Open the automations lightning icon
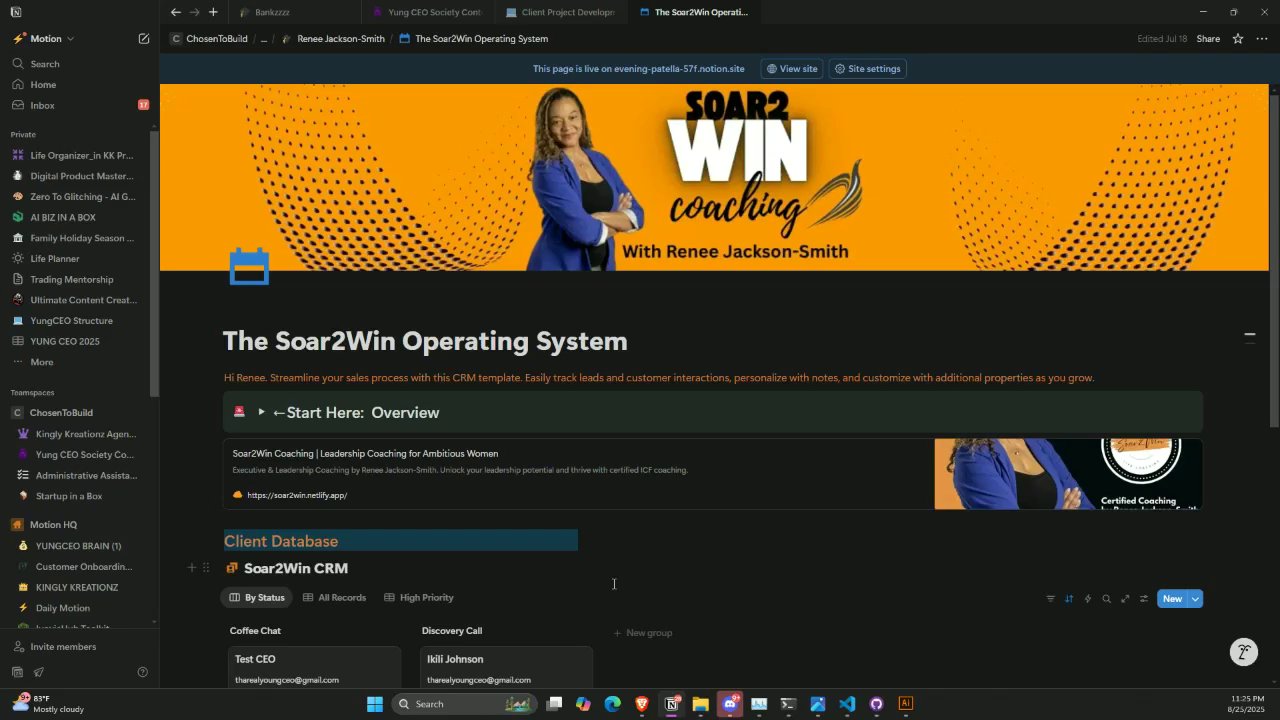Image resolution: width=1280 pixels, height=720 pixels. (x=1088, y=599)
